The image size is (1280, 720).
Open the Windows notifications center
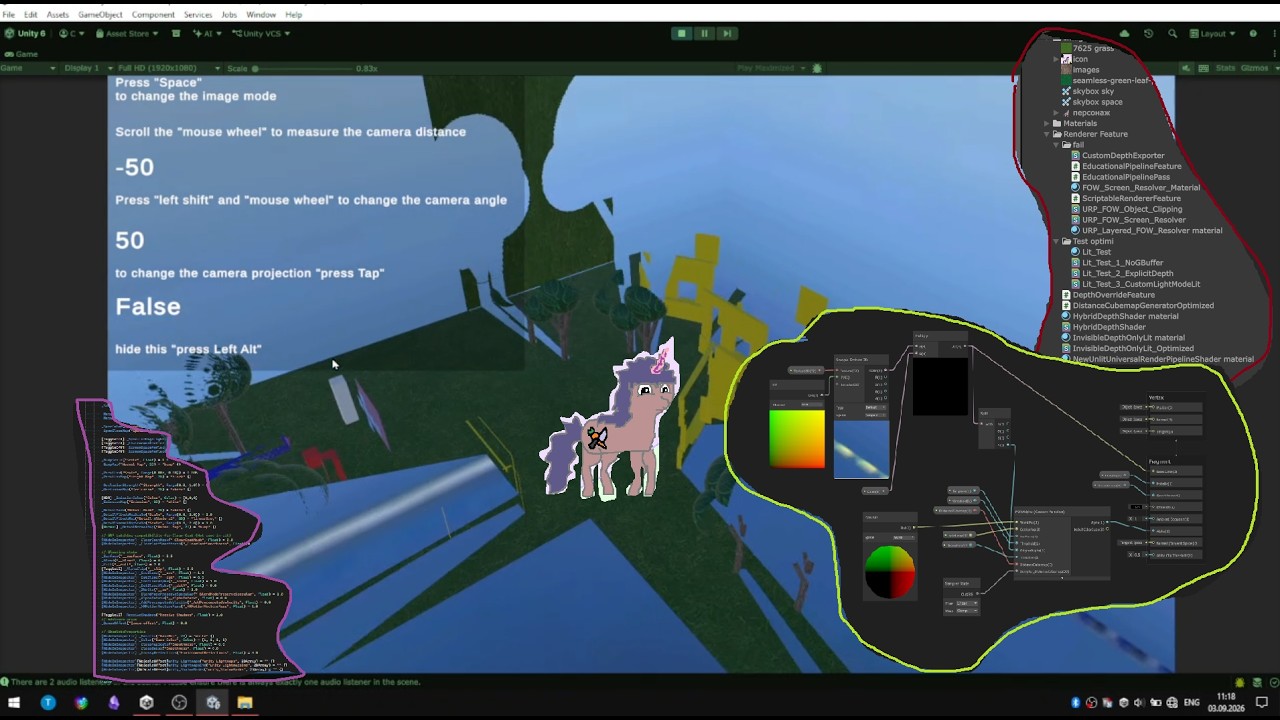[1262, 703]
